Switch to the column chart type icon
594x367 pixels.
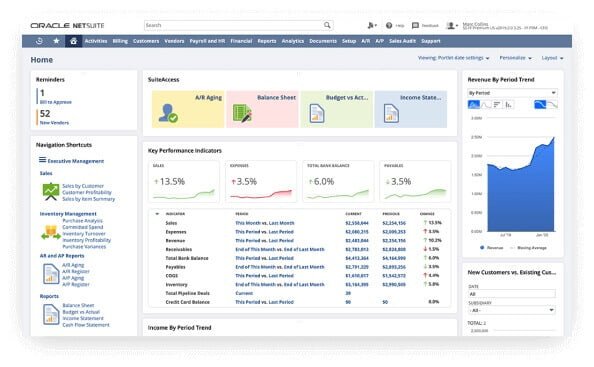pos(509,105)
